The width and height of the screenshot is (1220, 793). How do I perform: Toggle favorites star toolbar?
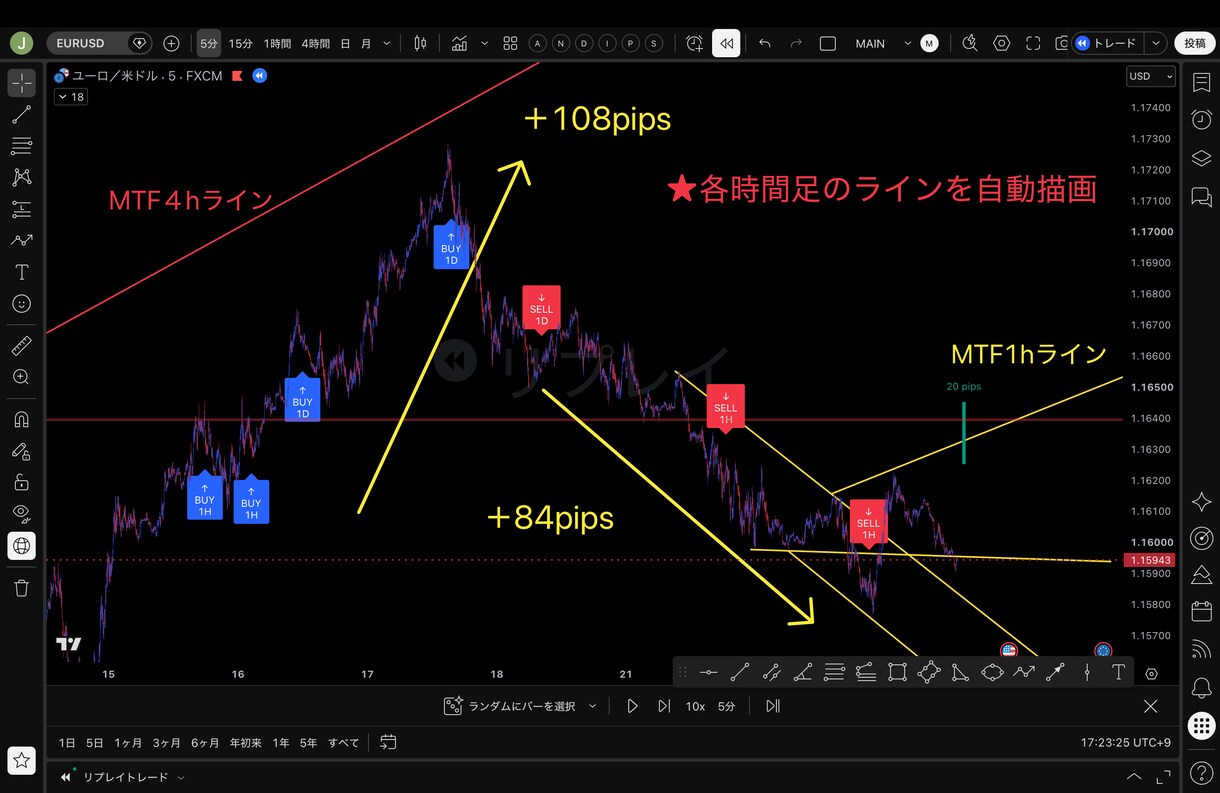click(x=21, y=761)
